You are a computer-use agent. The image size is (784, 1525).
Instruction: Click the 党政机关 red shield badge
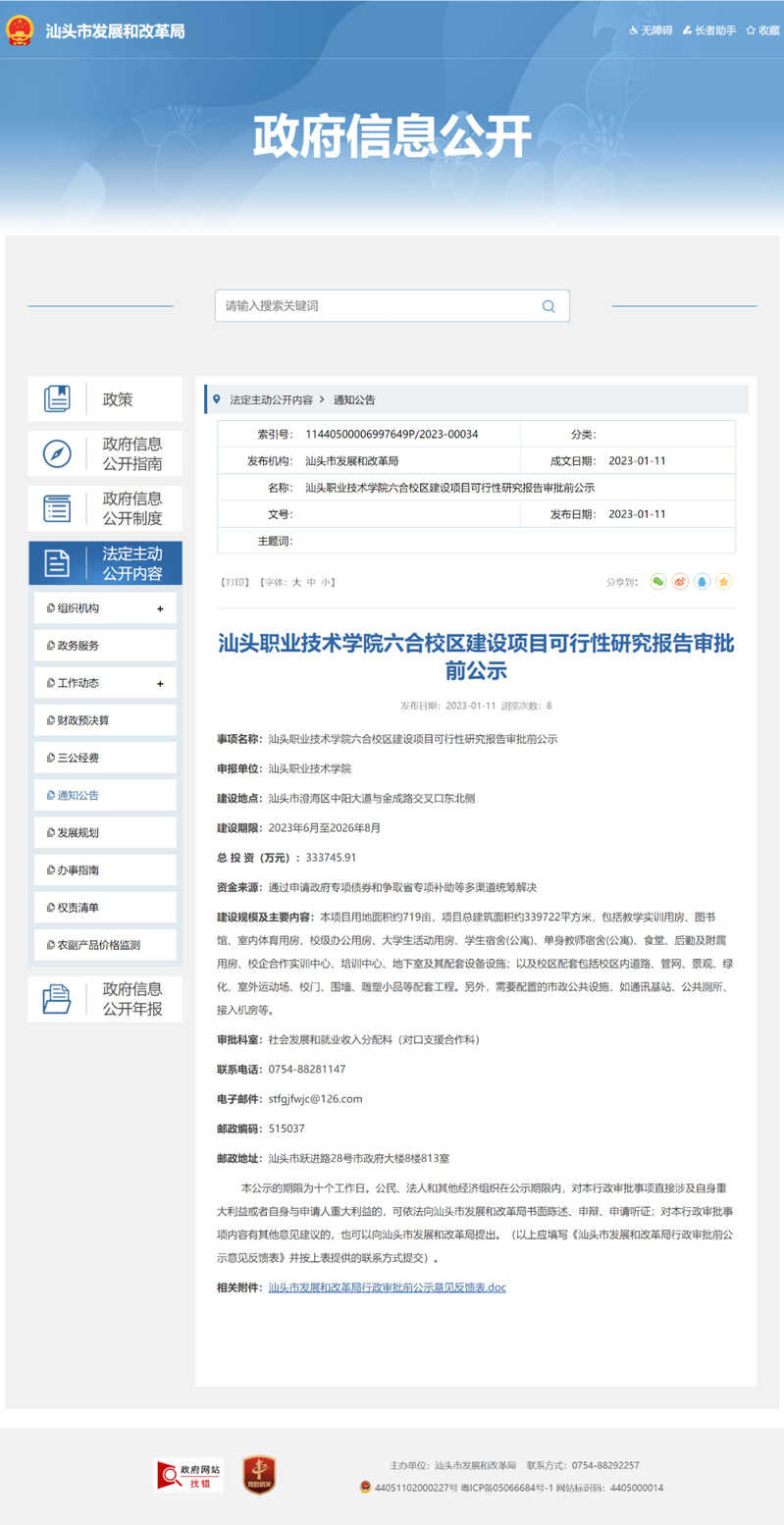click(260, 1475)
